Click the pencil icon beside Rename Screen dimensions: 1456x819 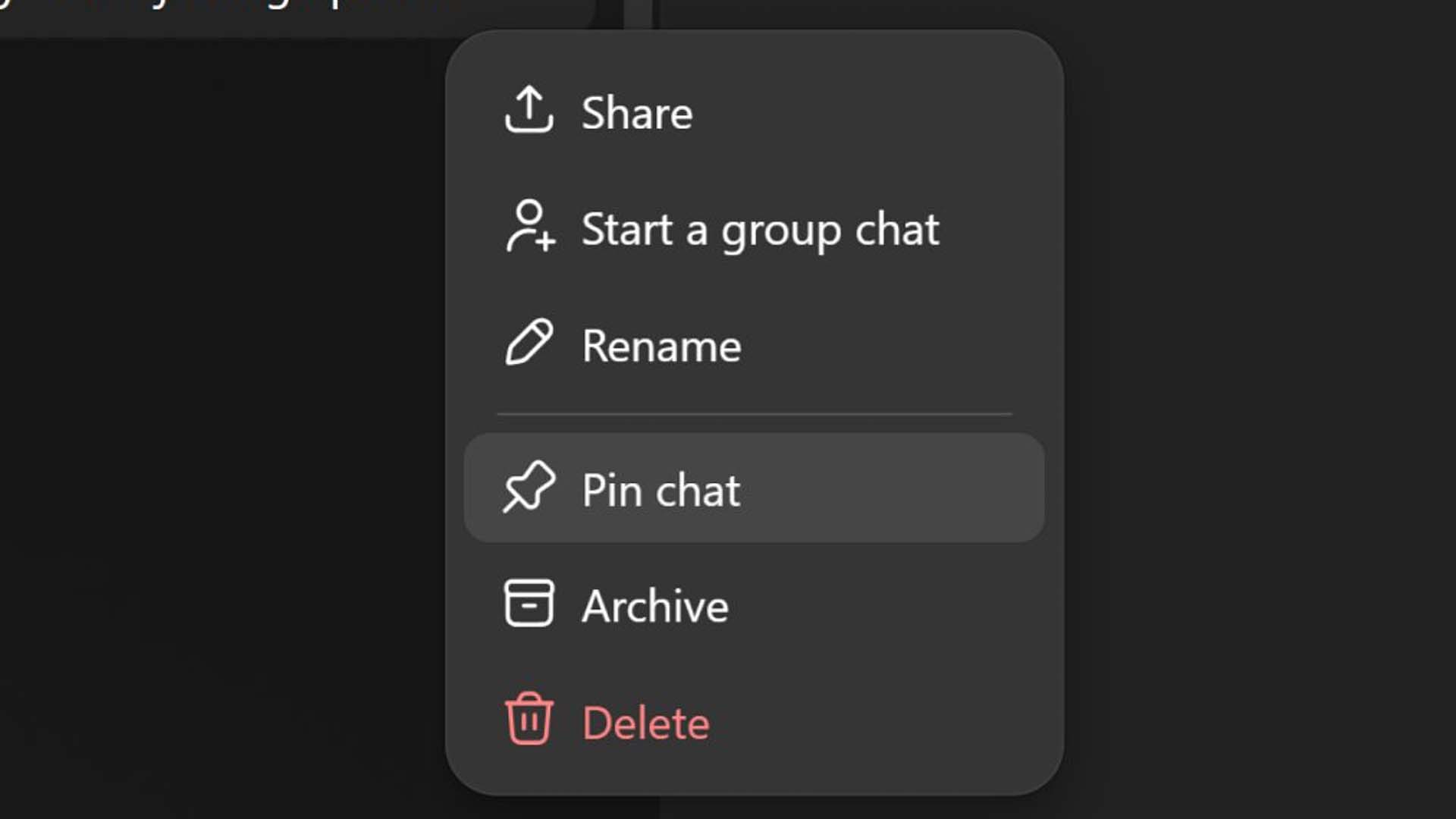point(529,343)
